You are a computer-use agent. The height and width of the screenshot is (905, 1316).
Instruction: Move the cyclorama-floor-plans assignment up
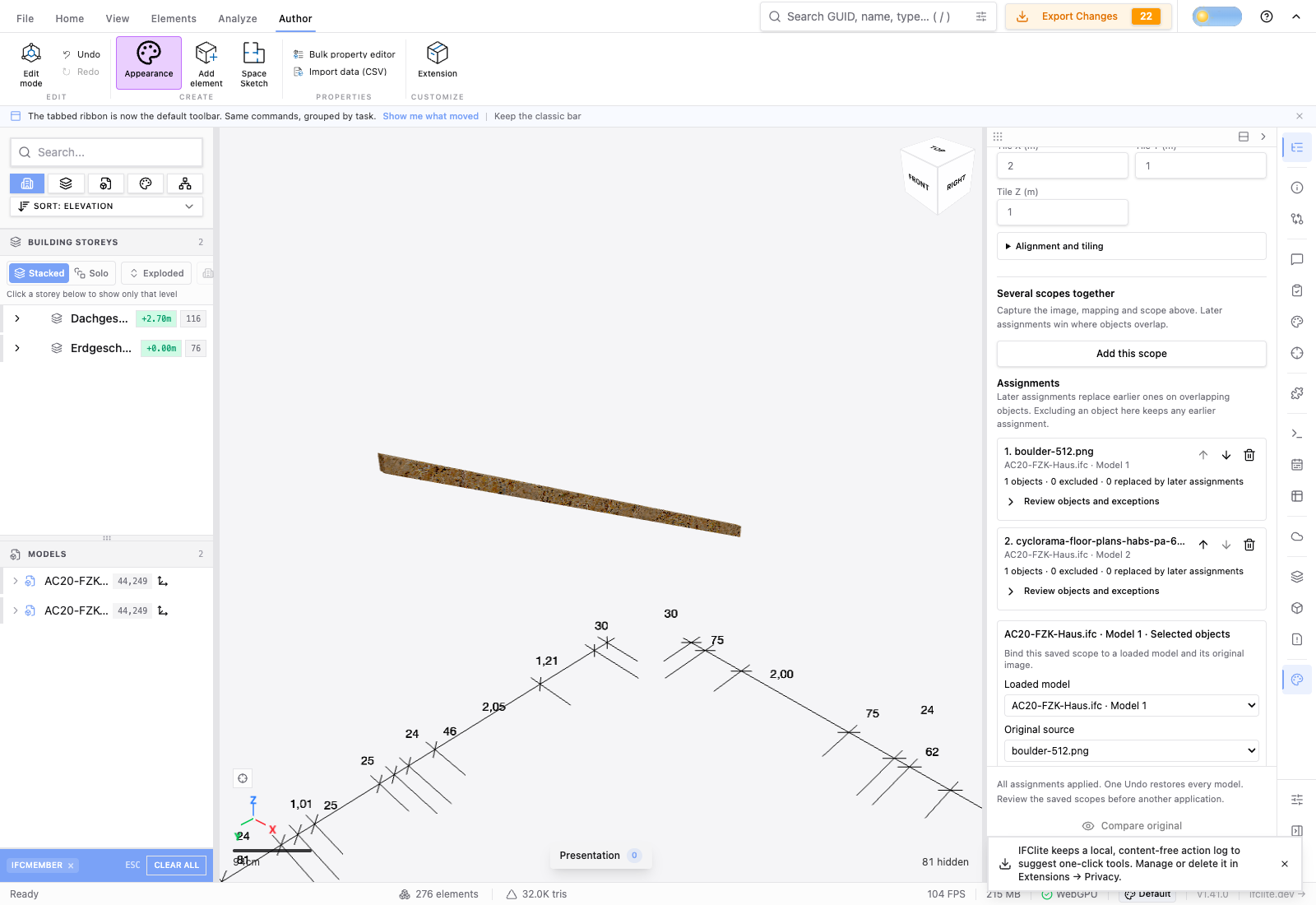pos(1203,545)
